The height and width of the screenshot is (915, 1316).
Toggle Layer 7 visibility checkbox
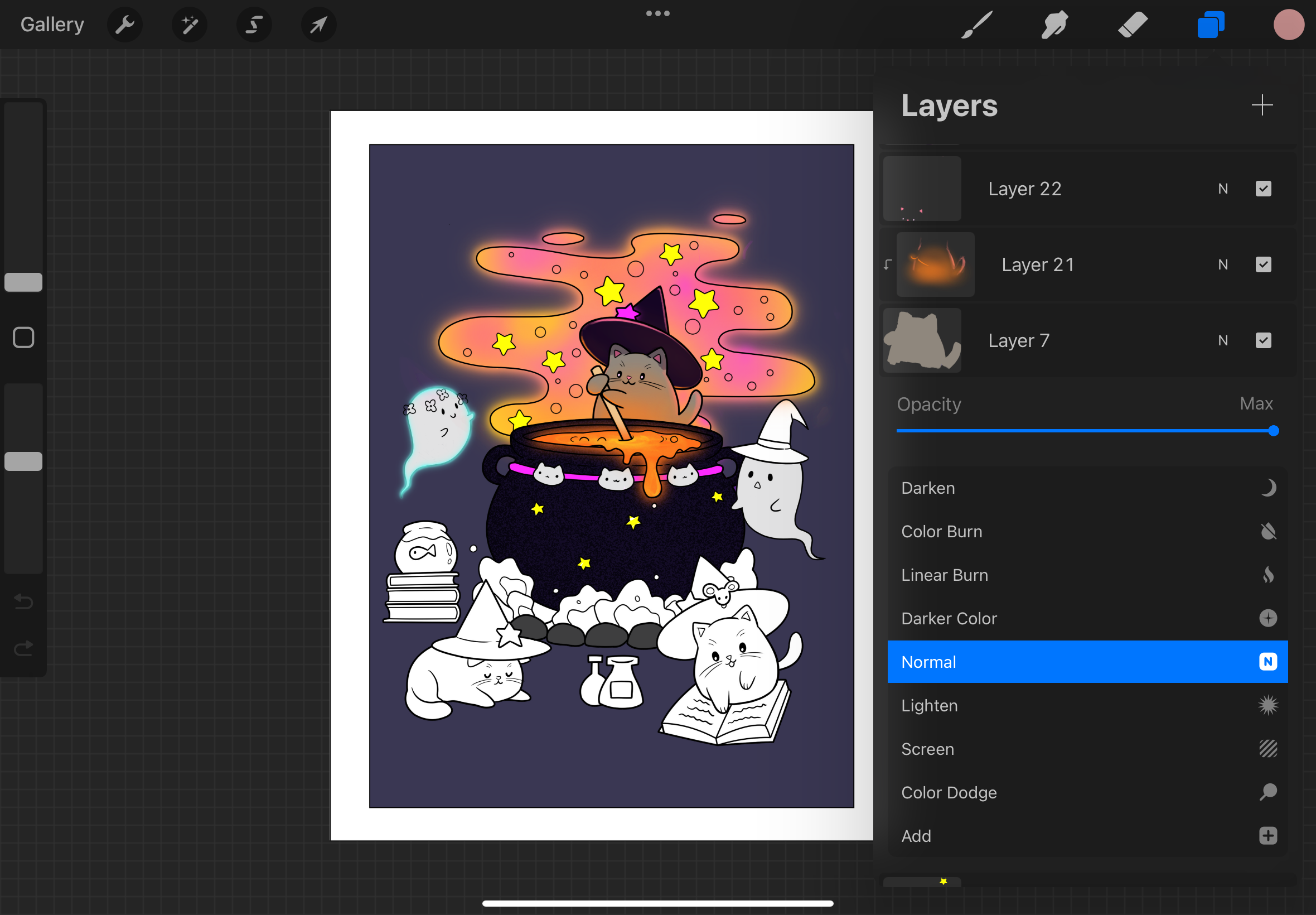(x=1262, y=340)
